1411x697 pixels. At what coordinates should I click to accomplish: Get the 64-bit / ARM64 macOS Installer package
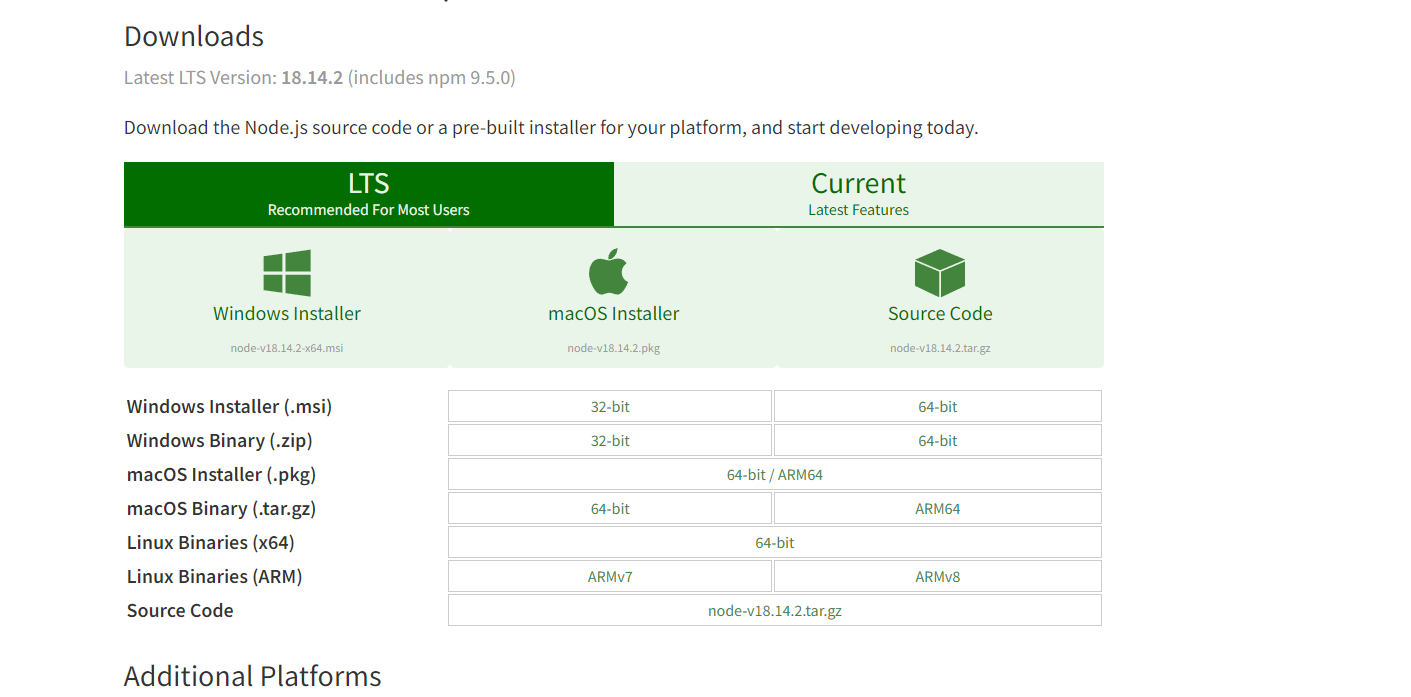click(x=774, y=474)
